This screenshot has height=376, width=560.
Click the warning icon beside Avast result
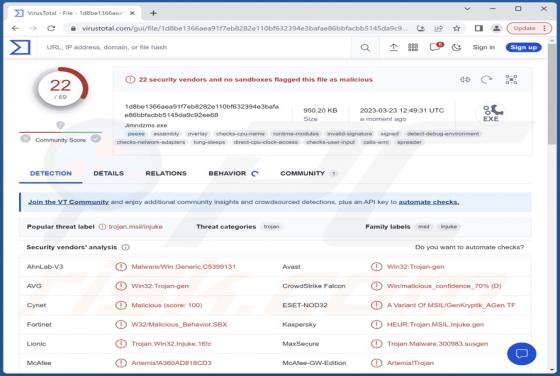click(376, 267)
